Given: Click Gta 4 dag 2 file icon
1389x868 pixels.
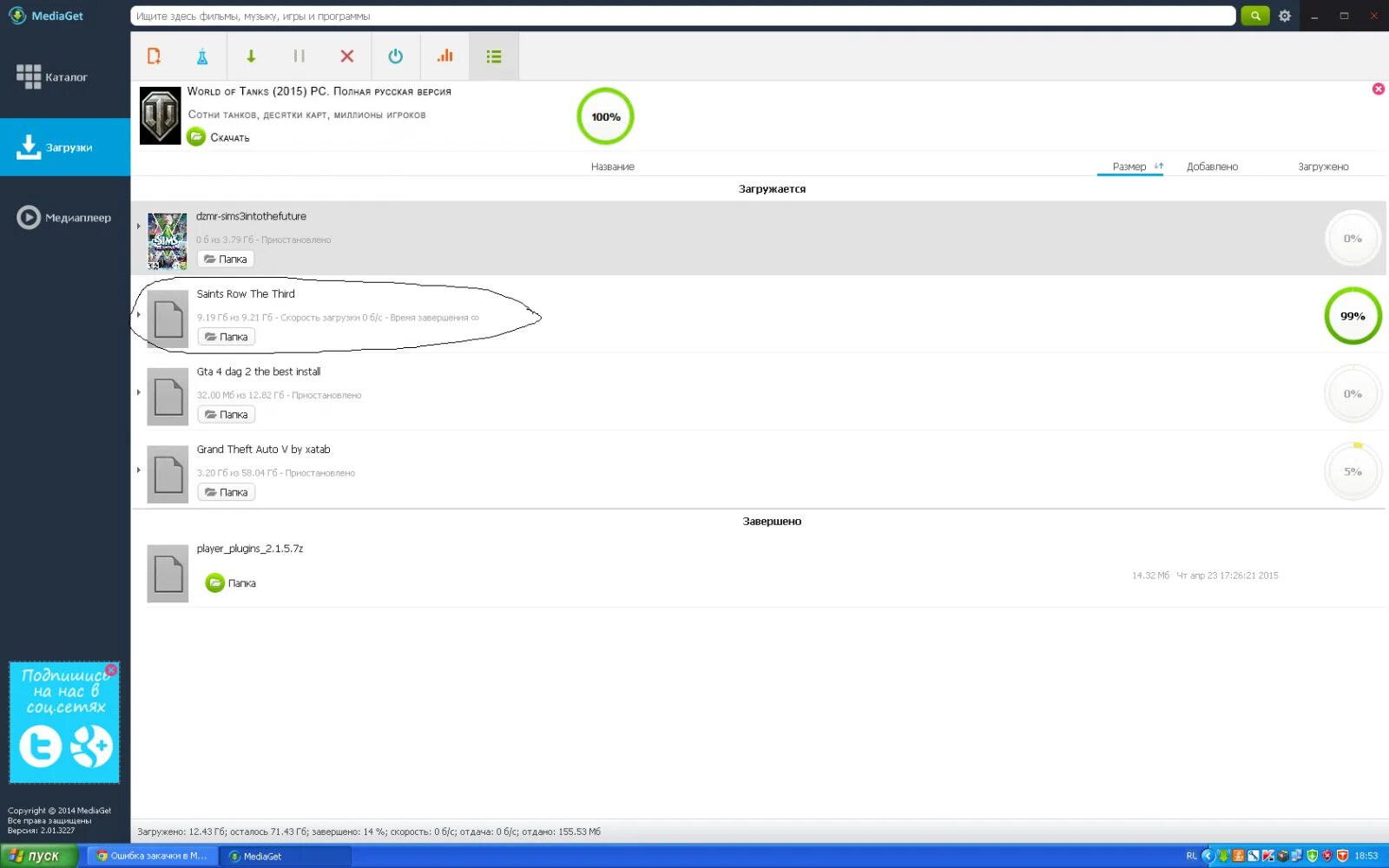Looking at the screenshot, I should (x=168, y=397).
